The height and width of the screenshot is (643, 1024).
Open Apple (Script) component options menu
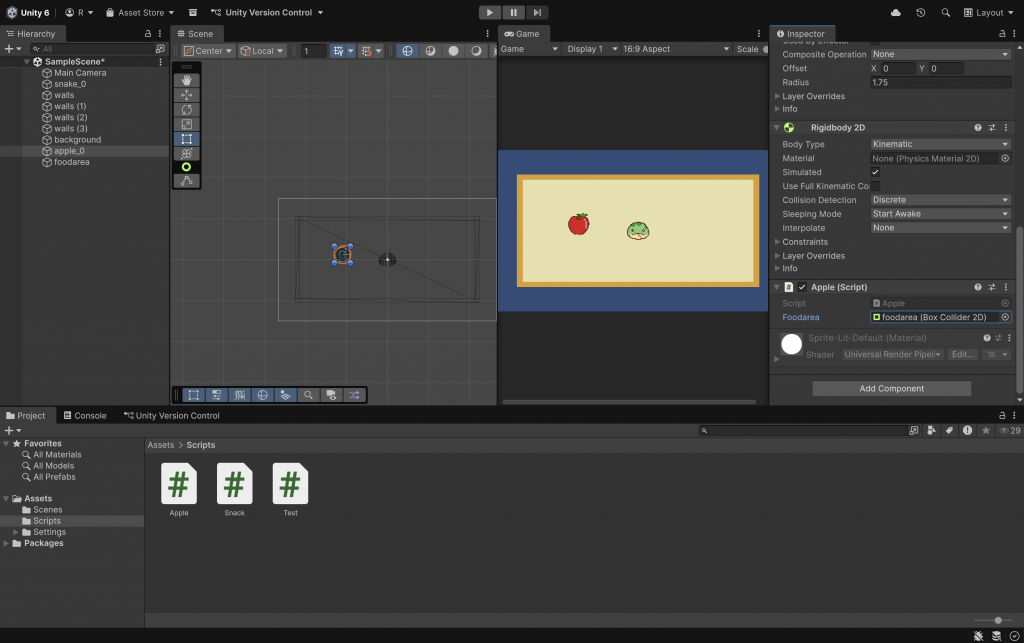tap(1006, 287)
